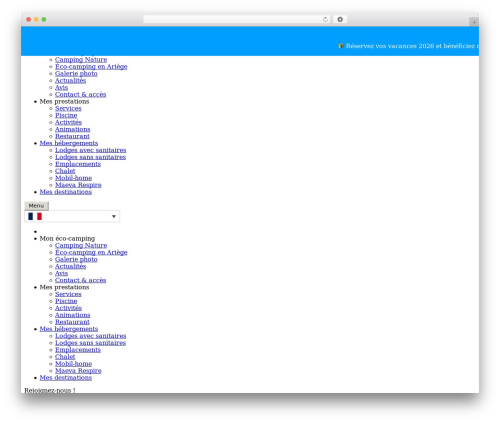Open Lodges avec sanitaires link above the Menu button

90,150
